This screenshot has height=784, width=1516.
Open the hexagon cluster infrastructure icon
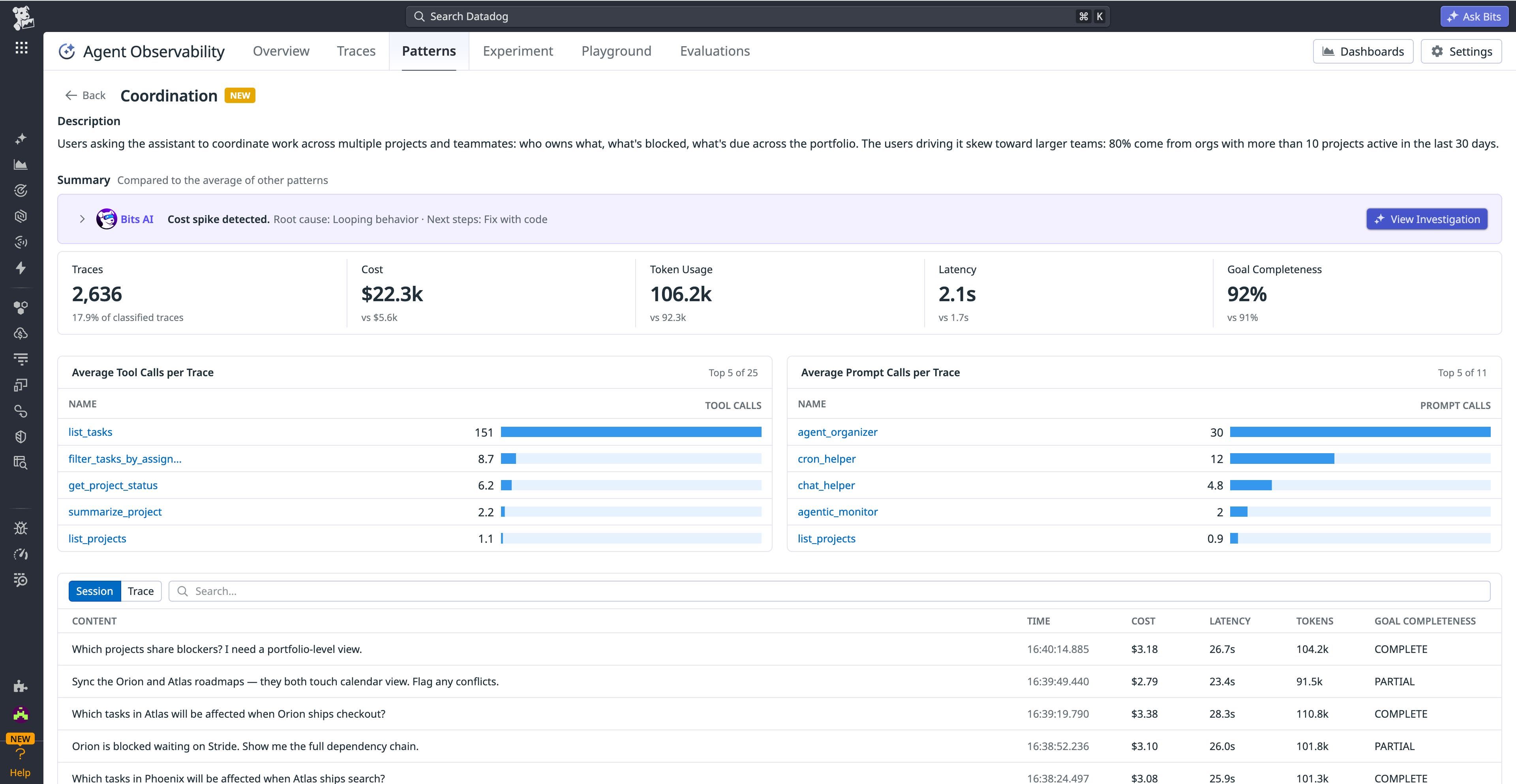click(x=21, y=307)
